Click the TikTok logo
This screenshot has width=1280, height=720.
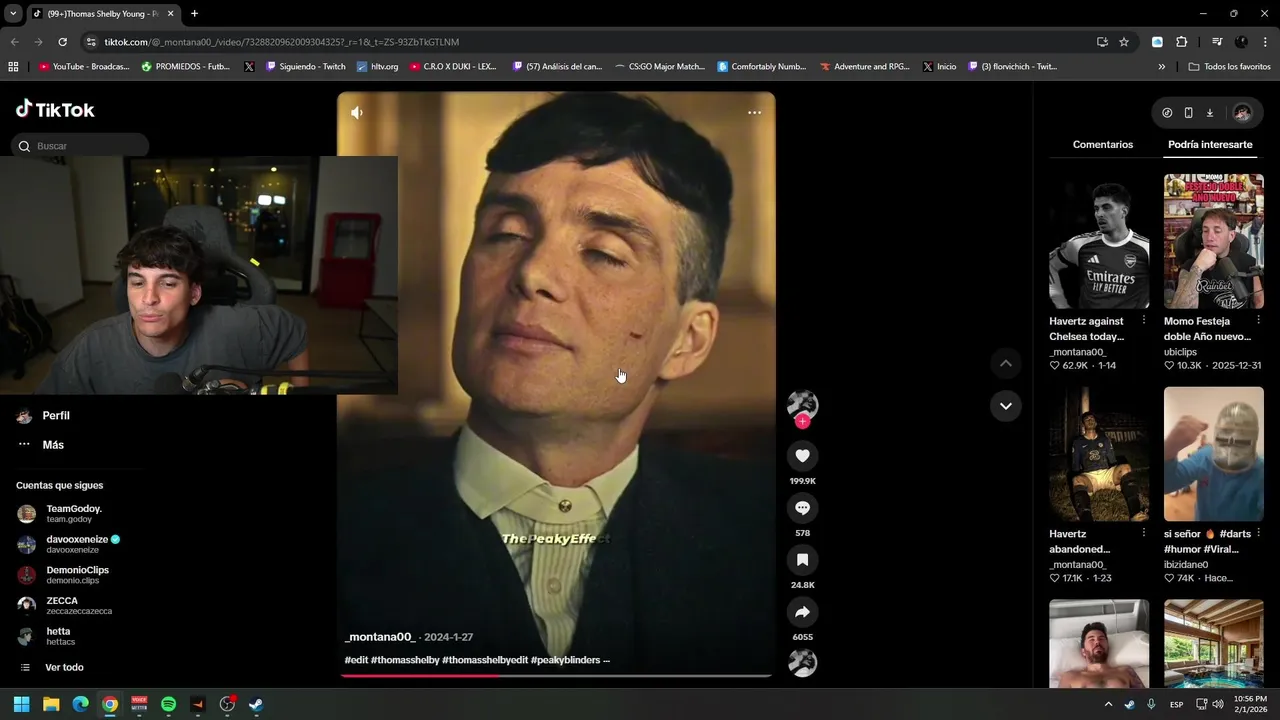[x=55, y=109]
